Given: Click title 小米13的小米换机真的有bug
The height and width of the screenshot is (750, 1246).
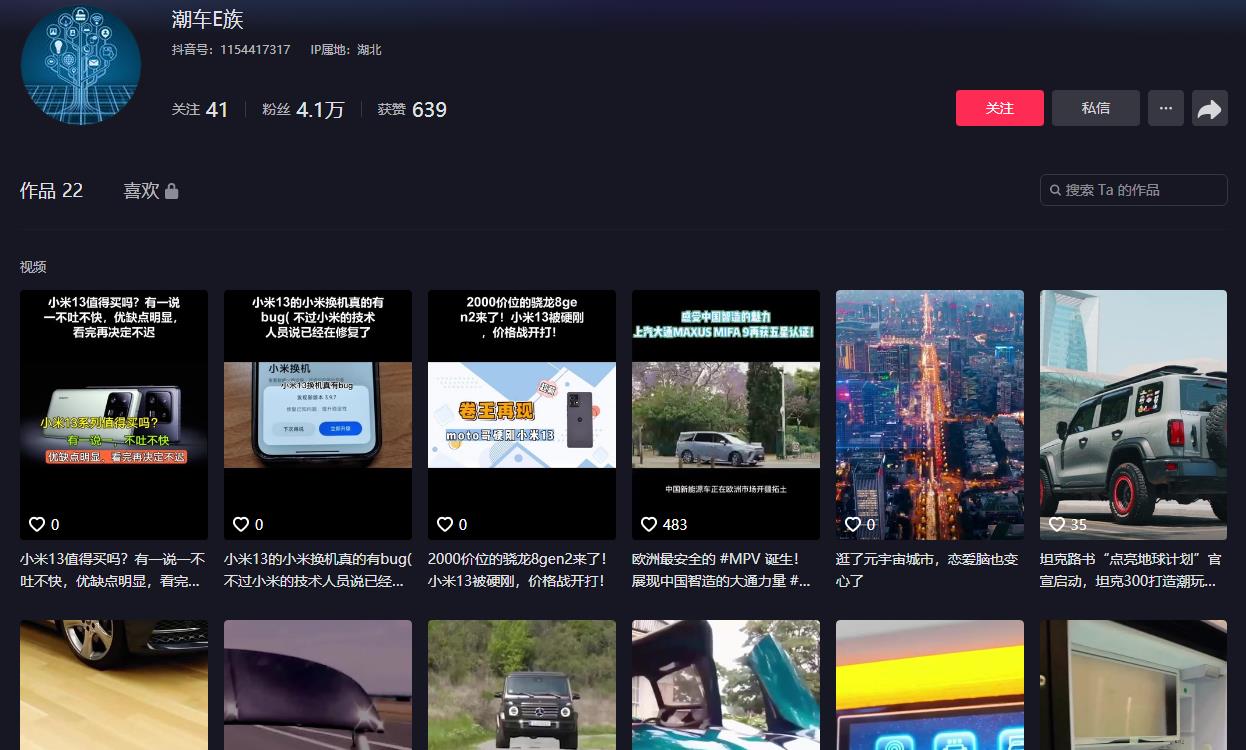Looking at the screenshot, I should point(318,570).
